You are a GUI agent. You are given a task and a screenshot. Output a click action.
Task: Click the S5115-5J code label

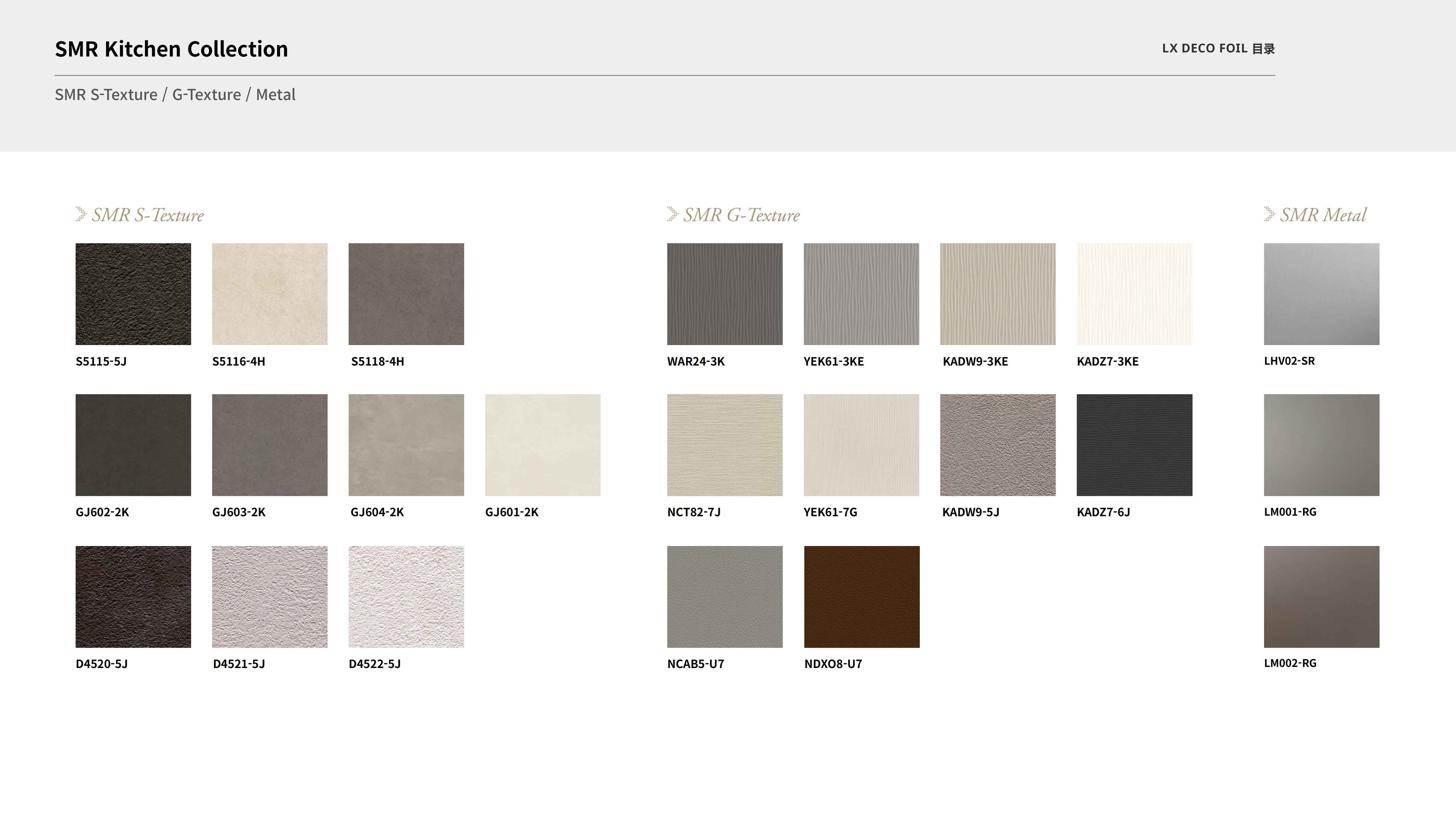[101, 361]
